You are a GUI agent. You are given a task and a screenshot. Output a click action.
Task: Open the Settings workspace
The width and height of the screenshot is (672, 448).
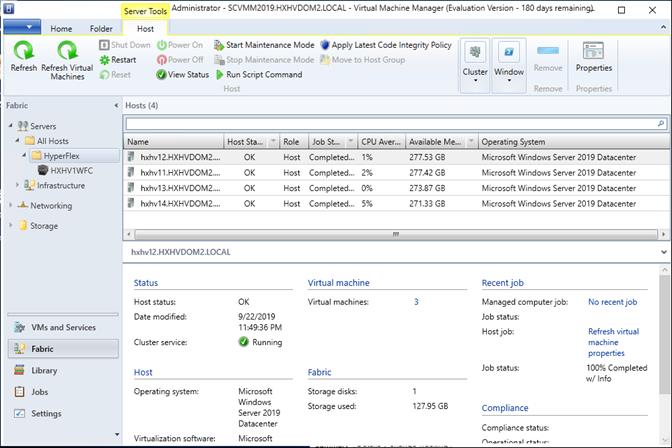[x=63, y=413]
